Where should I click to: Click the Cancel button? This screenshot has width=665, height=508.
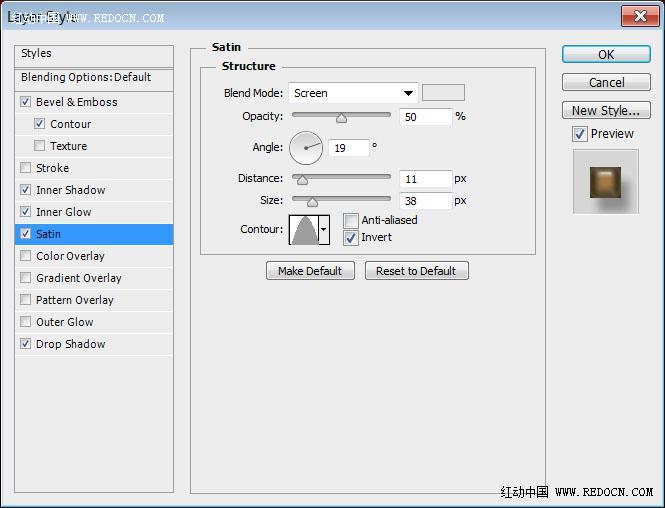pos(606,82)
